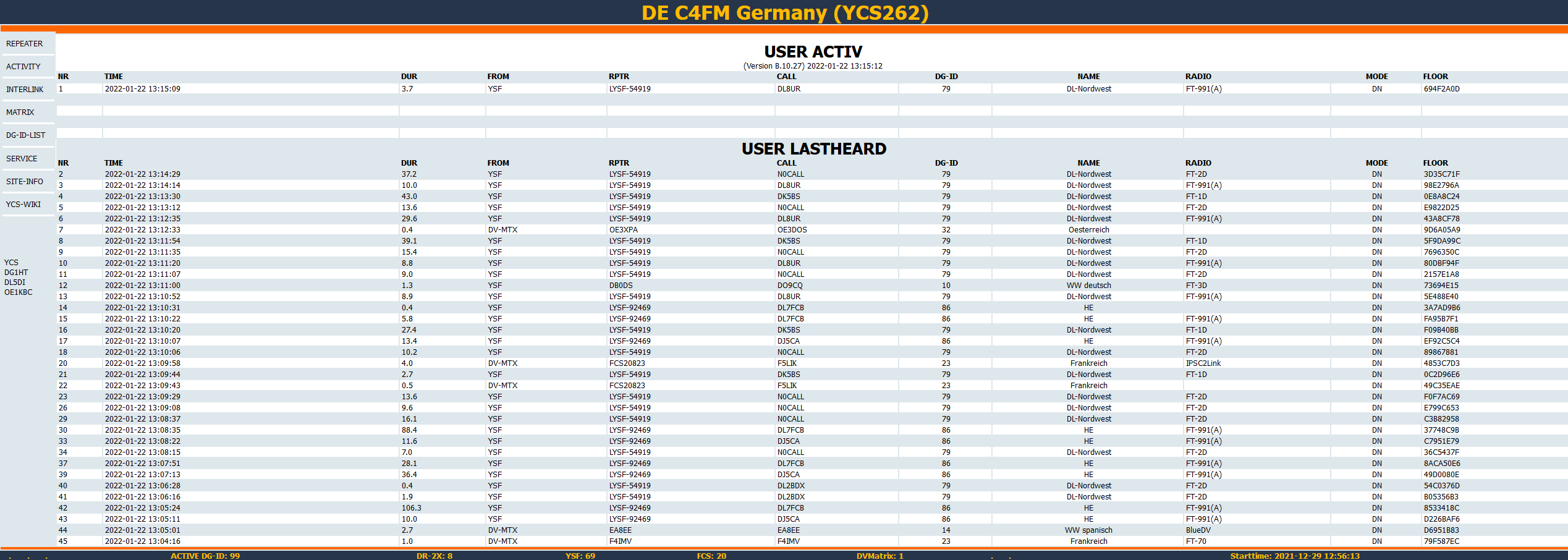Select ACTIVITY from the left menu
Viewport: 1568px width, 560px height.
[x=23, y=67]
